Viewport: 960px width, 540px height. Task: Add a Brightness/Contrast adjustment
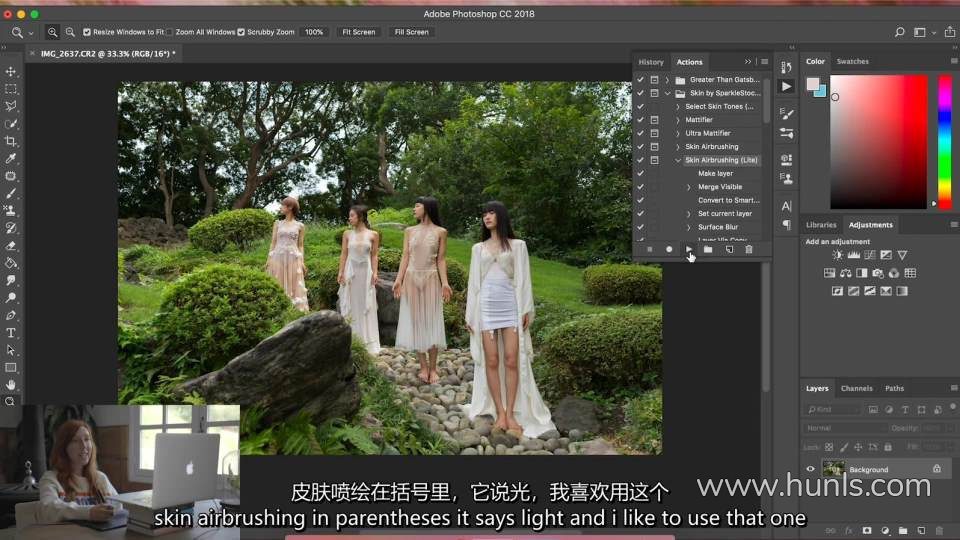coord(838,256)
